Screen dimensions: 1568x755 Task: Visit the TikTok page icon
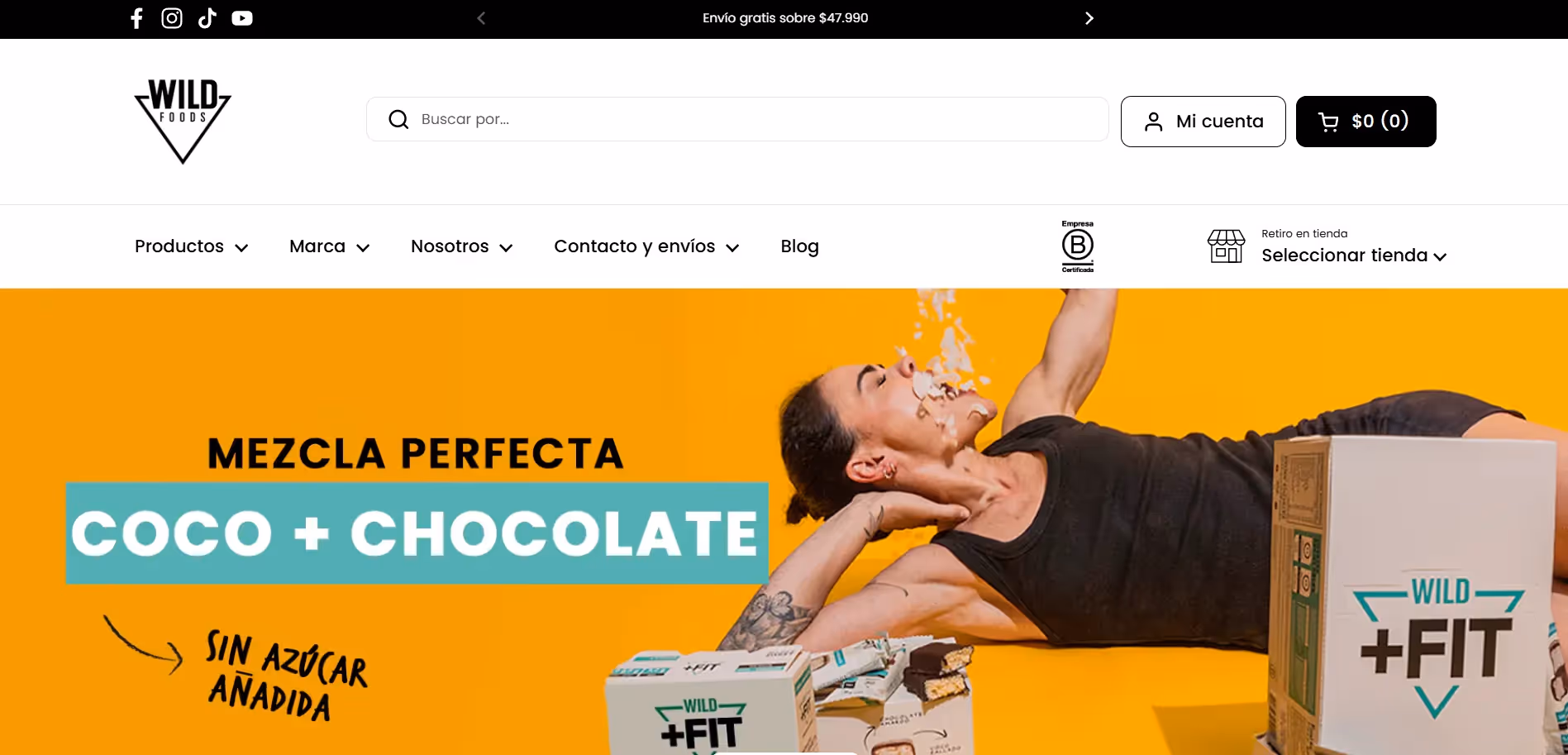tap(207, 18)
